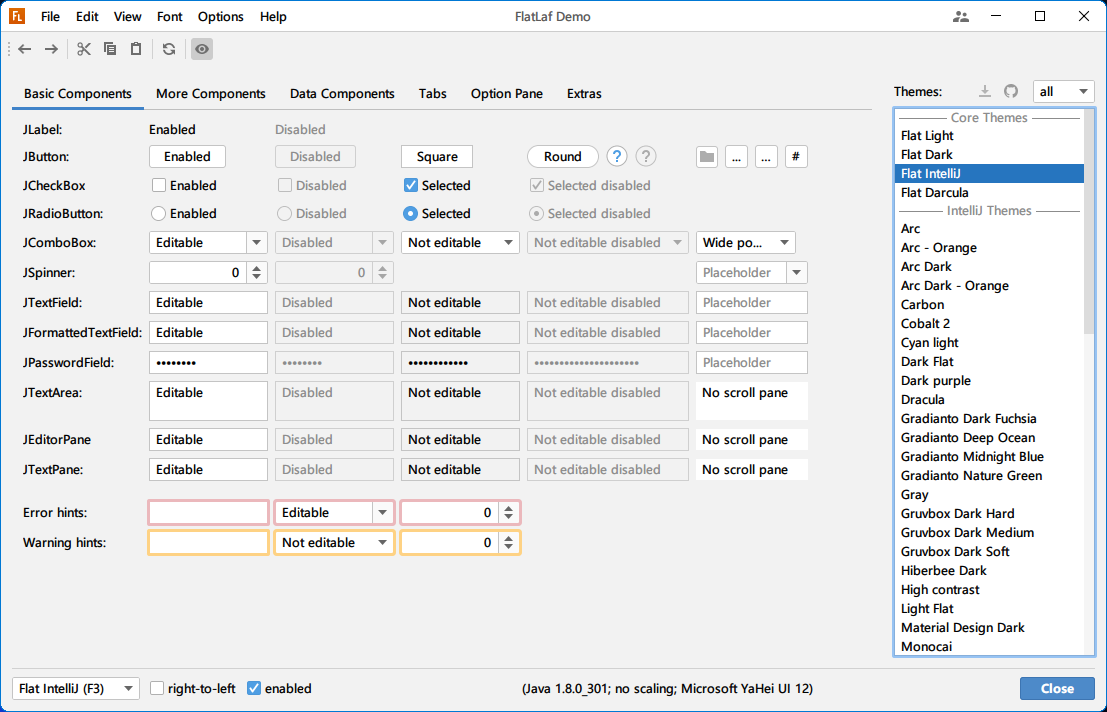Open the Font menu
1107x712 pixels.
169,16
